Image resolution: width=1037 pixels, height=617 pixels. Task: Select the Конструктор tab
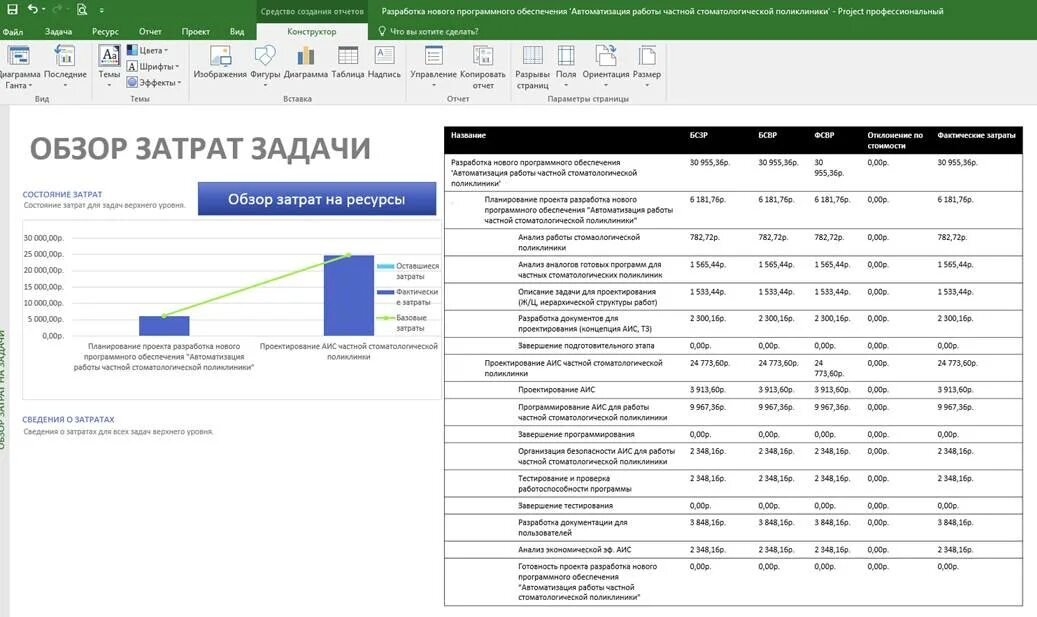[x=311, y=31]
